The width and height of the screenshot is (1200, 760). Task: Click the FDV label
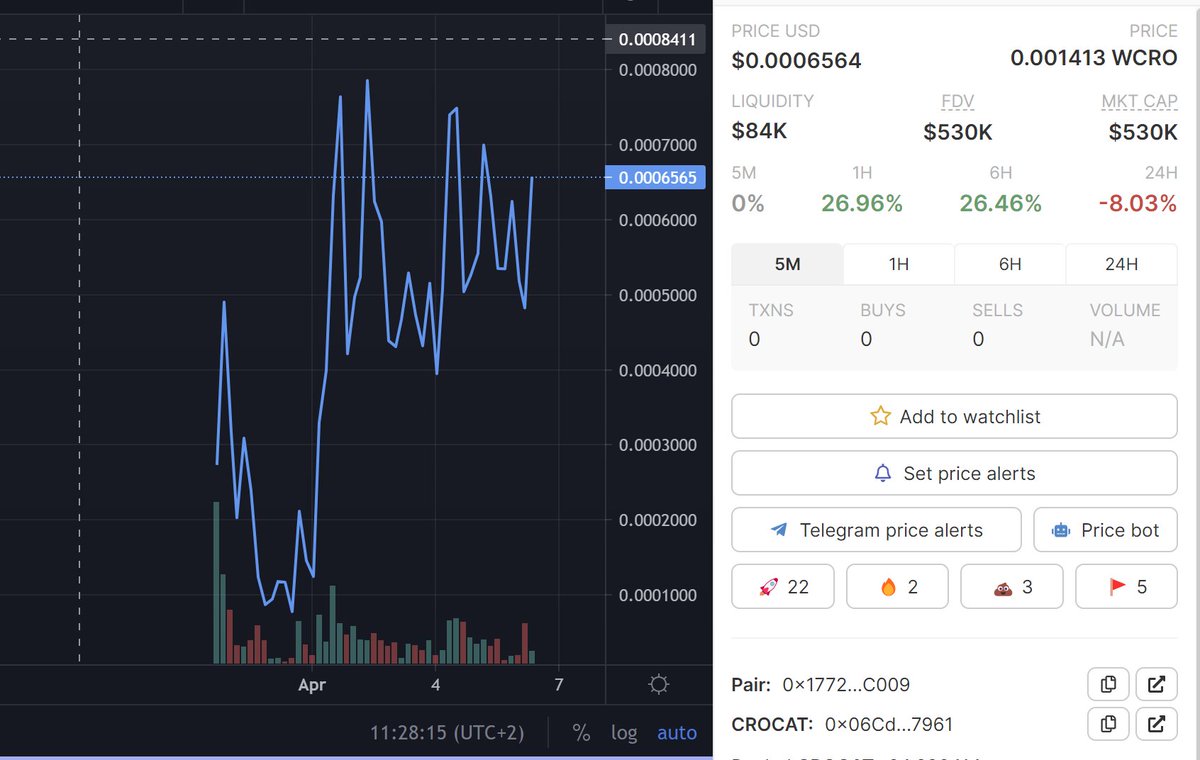(957, 101)
